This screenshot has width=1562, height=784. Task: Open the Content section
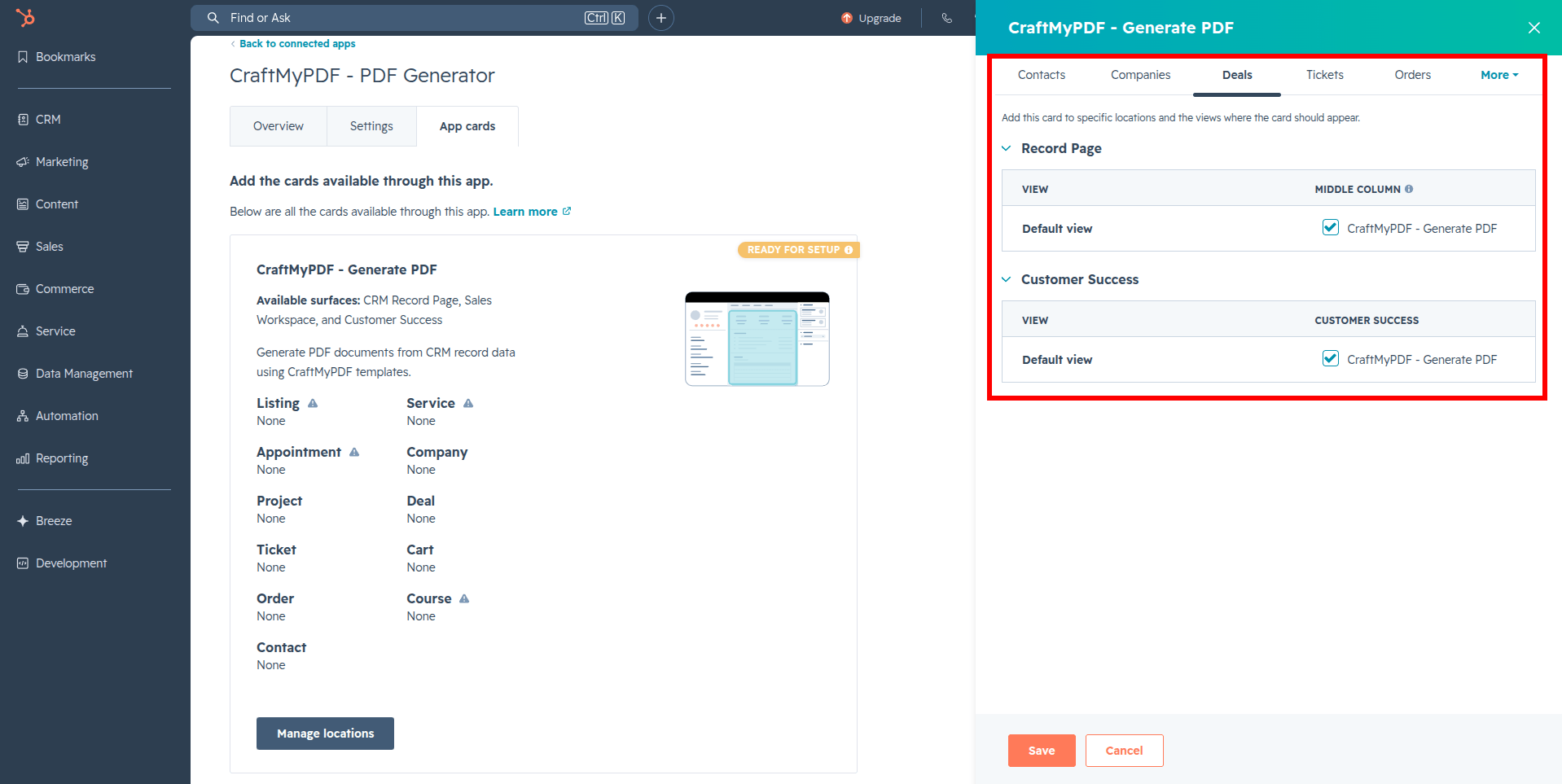coord(47,204)
